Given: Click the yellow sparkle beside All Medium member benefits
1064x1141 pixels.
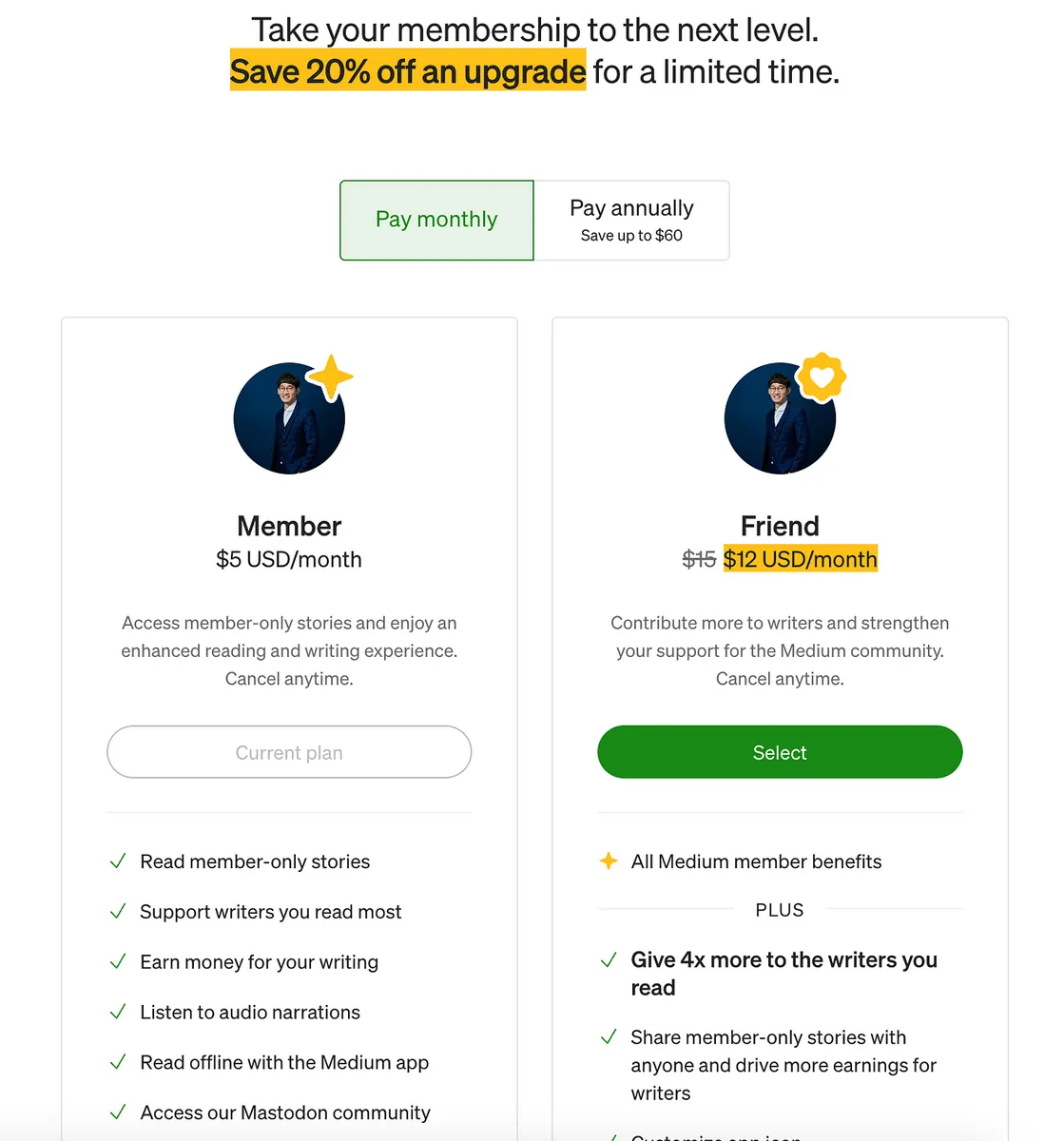Looking at the screenshot, I should coord(609,861).
